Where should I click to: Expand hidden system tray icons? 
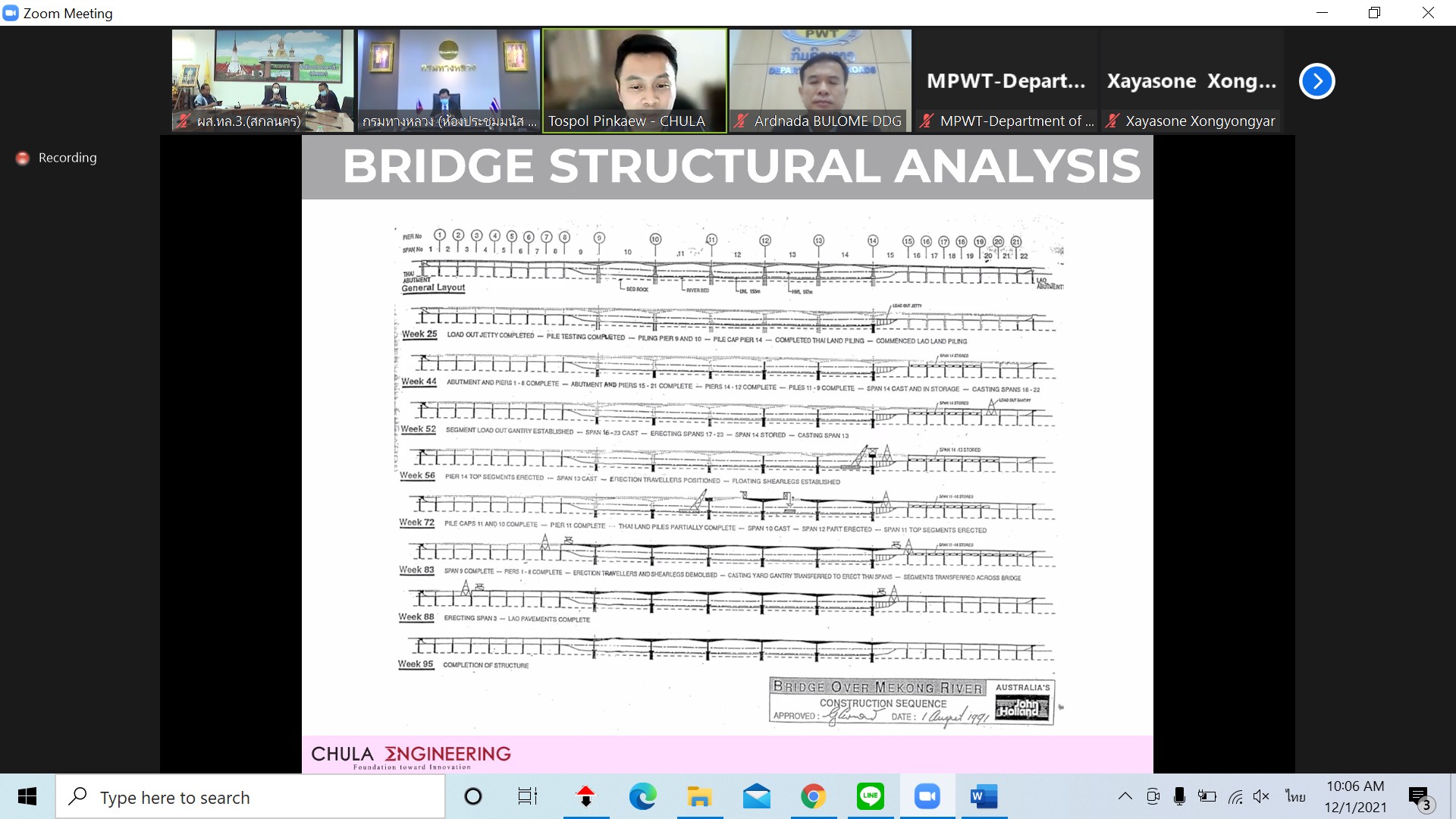(x=1125, y=796)
